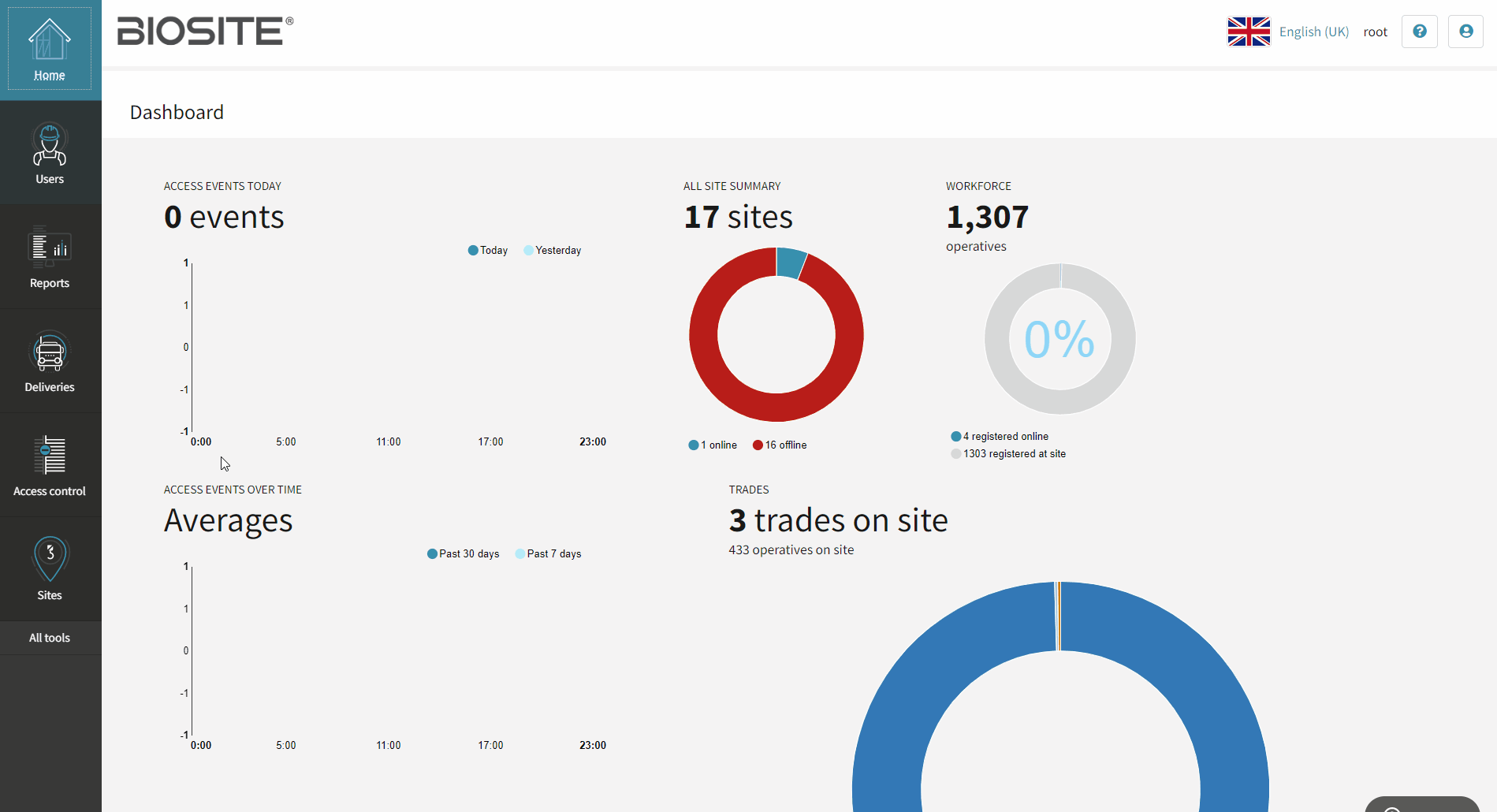Toggle the 1 online legend item
The image size is (1497, 812).
click(x=713, y=445)
